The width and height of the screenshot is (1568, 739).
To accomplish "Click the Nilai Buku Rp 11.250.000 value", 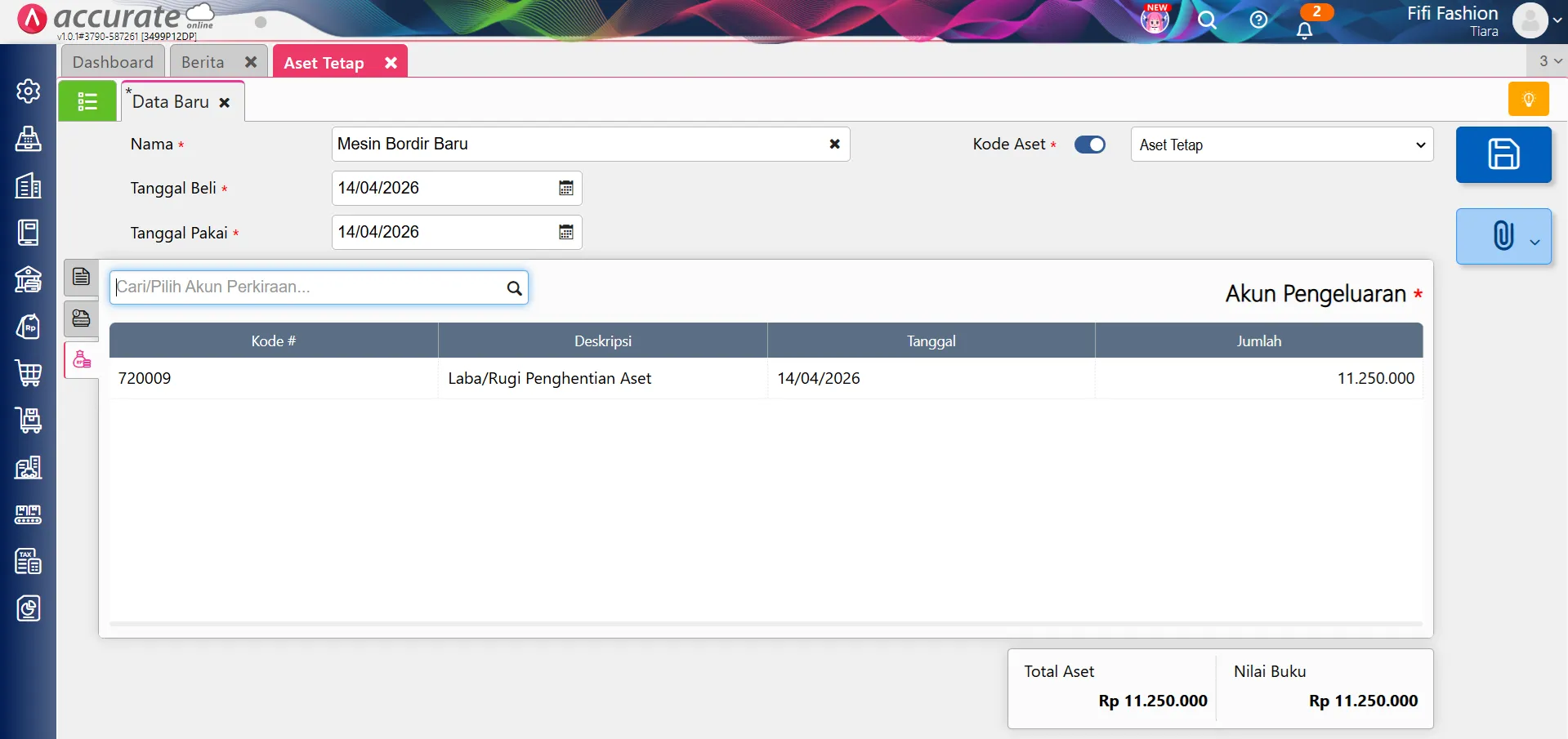I will [x=1364, y=701].
